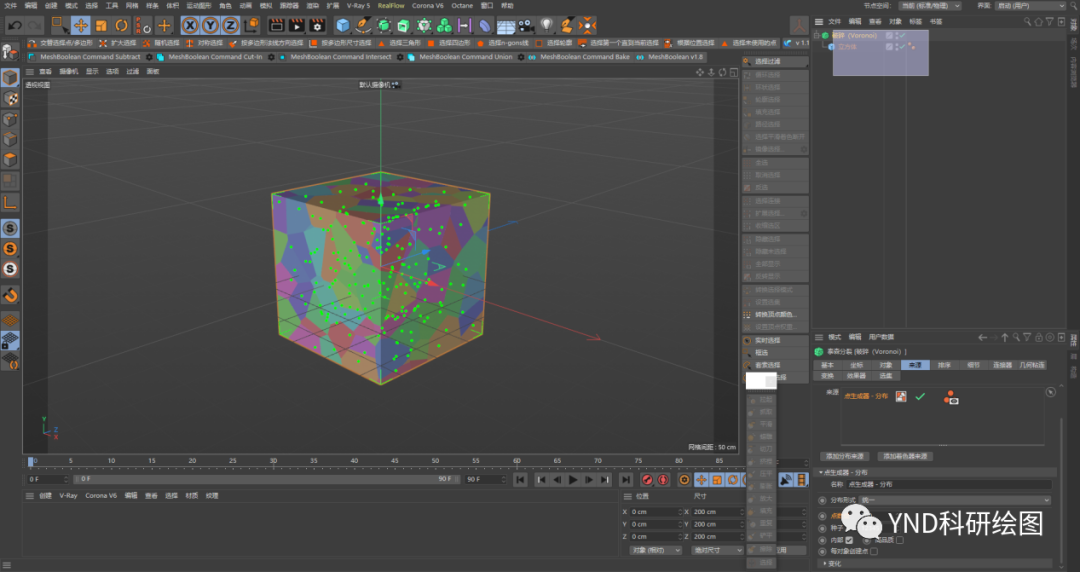This screenshot has width=1080, height=572.
Task: Click the play forward button
Action: tap(573, 480)
